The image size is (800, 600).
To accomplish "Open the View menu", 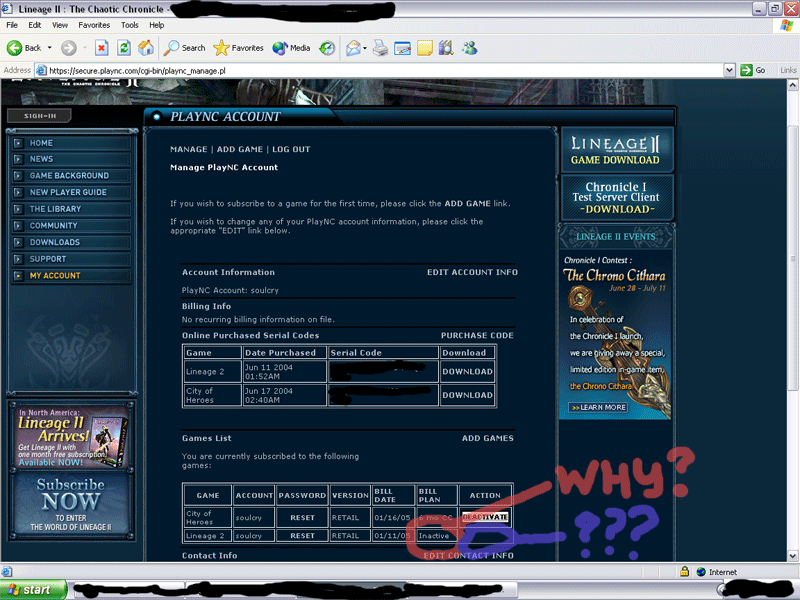I will coord(60,25).
